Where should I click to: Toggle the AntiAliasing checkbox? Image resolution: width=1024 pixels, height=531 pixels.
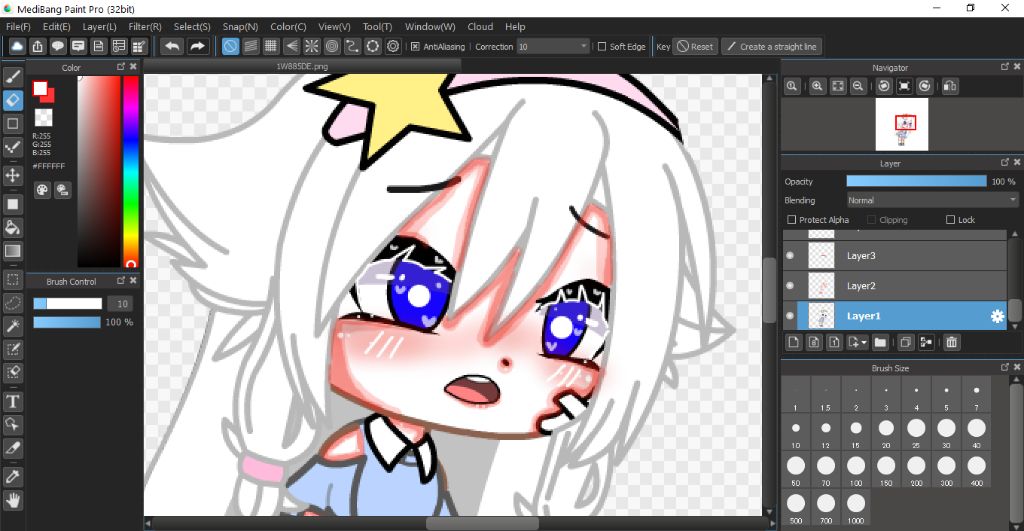pos(415,46)
